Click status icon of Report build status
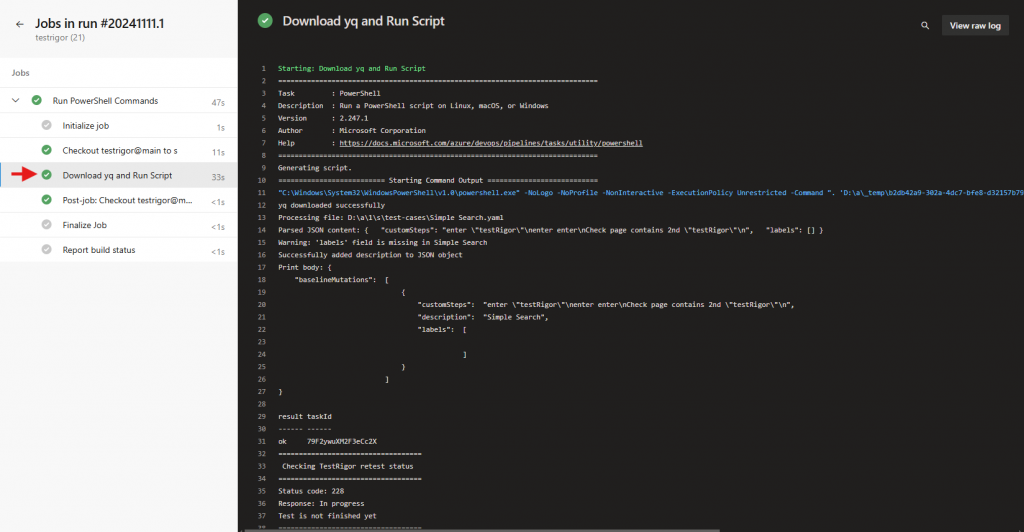 tap(46, 250)
